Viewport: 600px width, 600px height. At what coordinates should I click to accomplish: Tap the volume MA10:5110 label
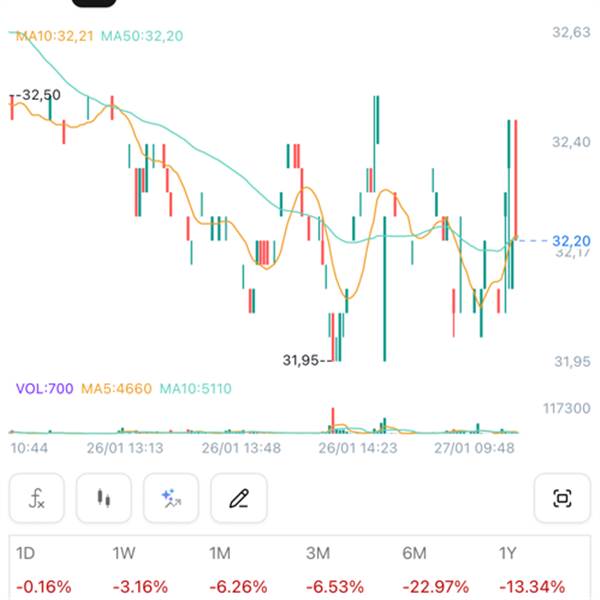coord(196,387)
